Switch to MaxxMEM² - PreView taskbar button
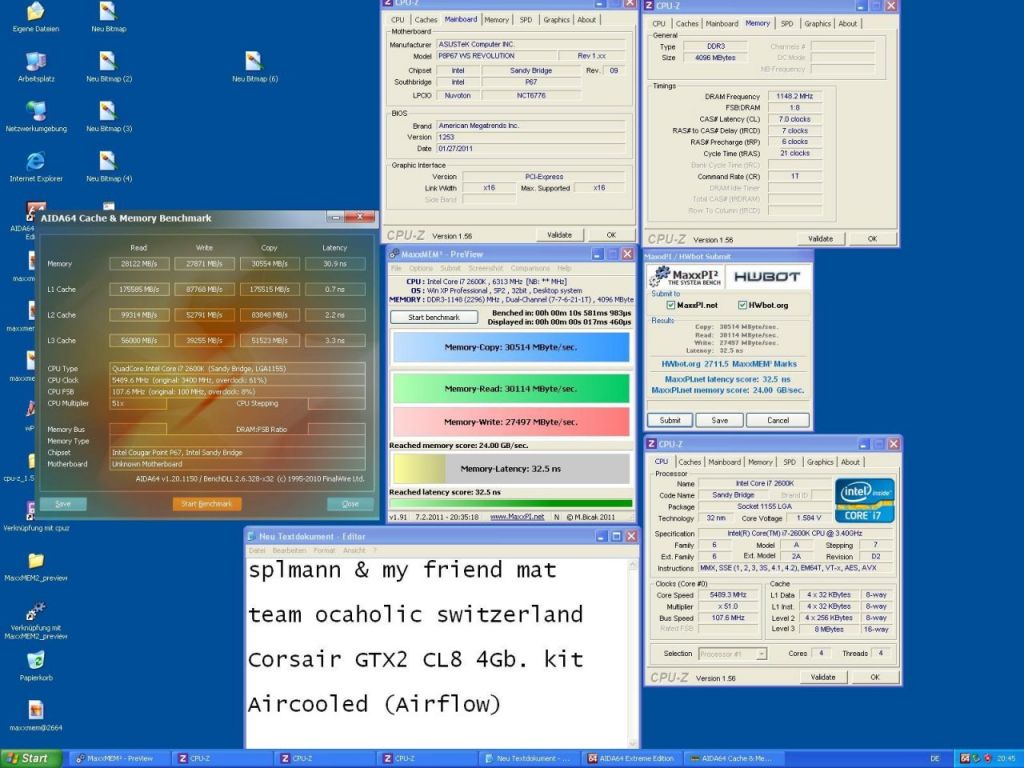Screen dimensions: 1024x768 (119, 759)
